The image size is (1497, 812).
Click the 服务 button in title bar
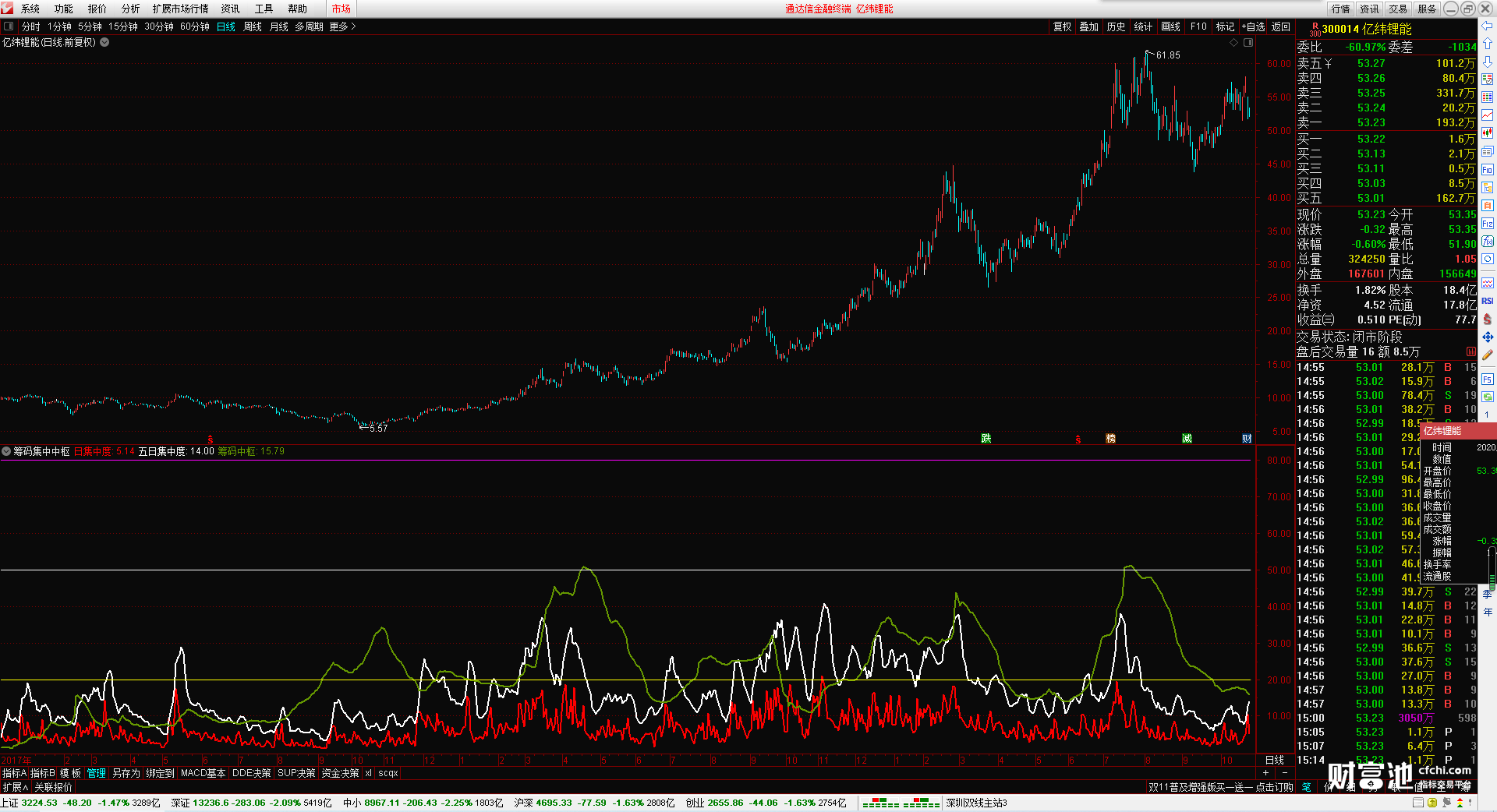point(1427,9)
